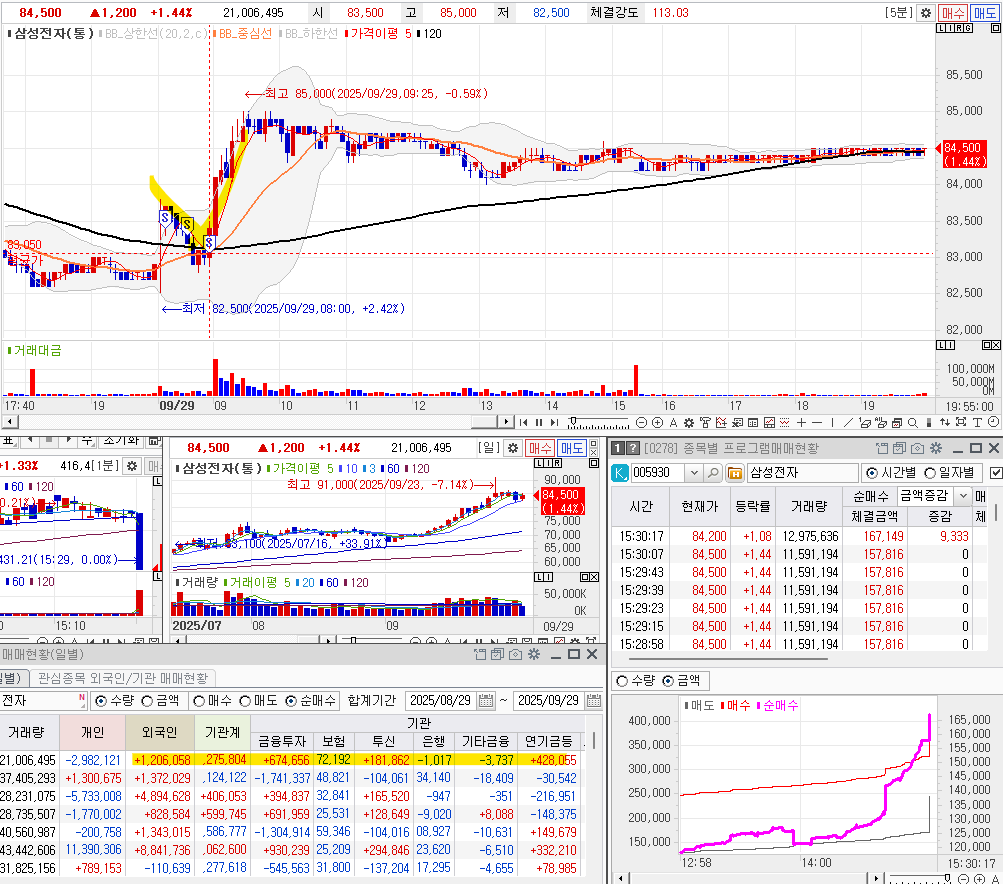Click the erase-all drawings tool
This screenshot has height=884, width=1003.
881,422
